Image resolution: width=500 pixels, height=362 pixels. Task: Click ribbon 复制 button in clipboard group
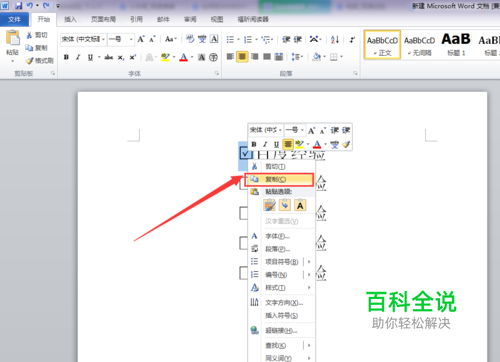tap(37, 48)
